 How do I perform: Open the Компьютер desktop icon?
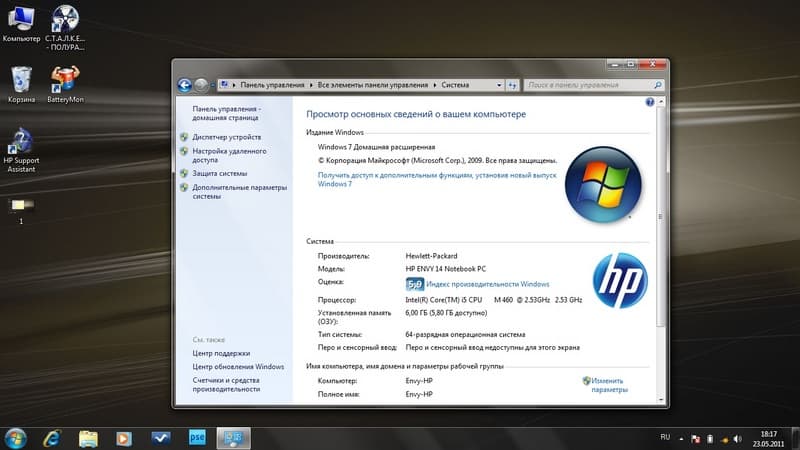21,23
